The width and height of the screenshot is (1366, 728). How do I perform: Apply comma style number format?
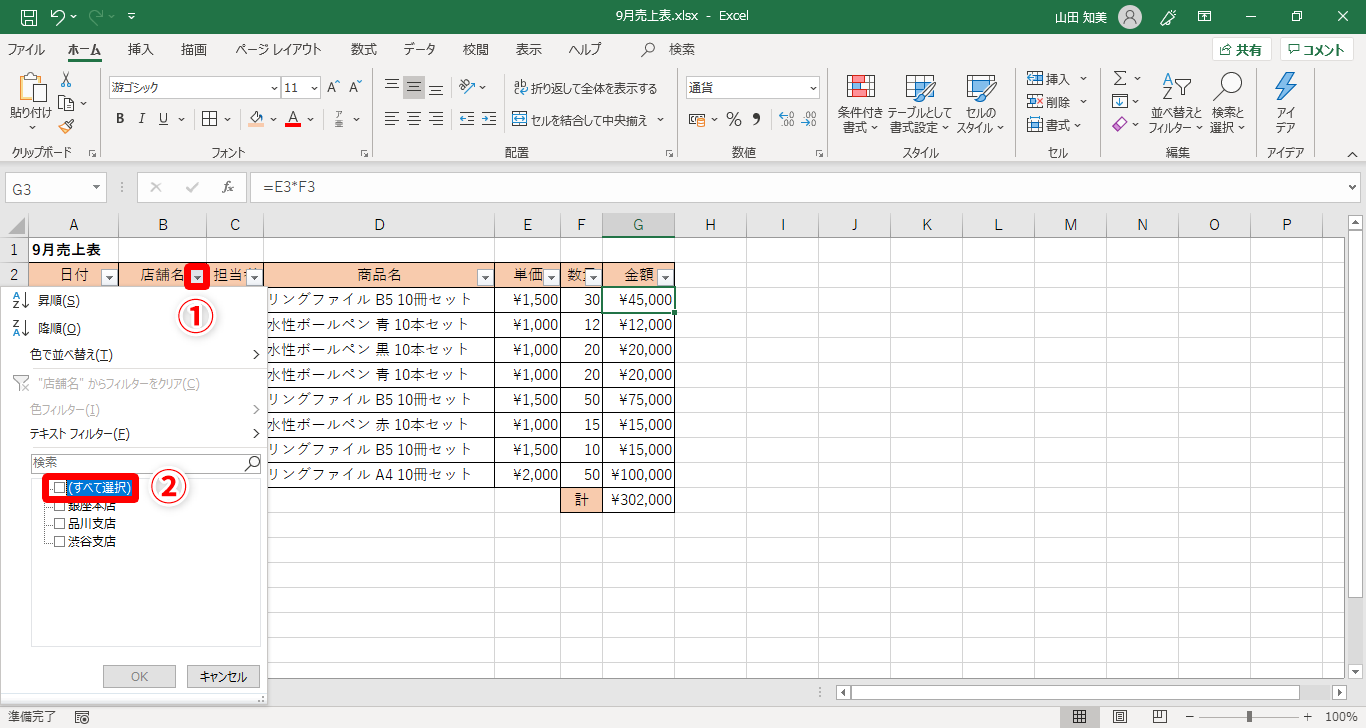[x=757, y=119]
